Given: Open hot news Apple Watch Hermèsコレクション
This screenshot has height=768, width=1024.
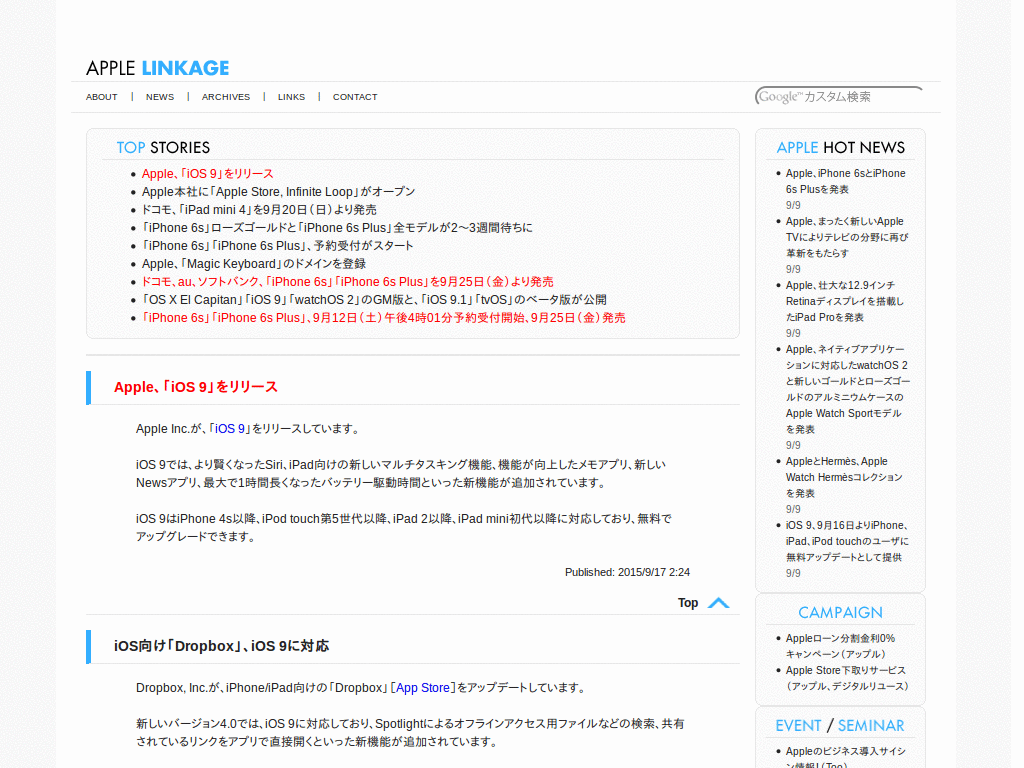Looking at the screenshot, I should tap(844, 477).
